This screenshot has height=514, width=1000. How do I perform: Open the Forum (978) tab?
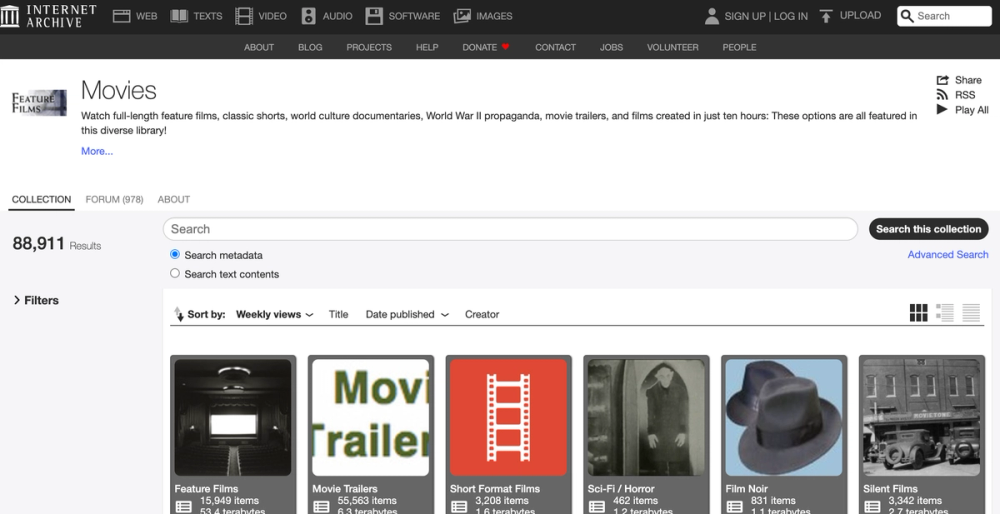[x=114, y=200]
